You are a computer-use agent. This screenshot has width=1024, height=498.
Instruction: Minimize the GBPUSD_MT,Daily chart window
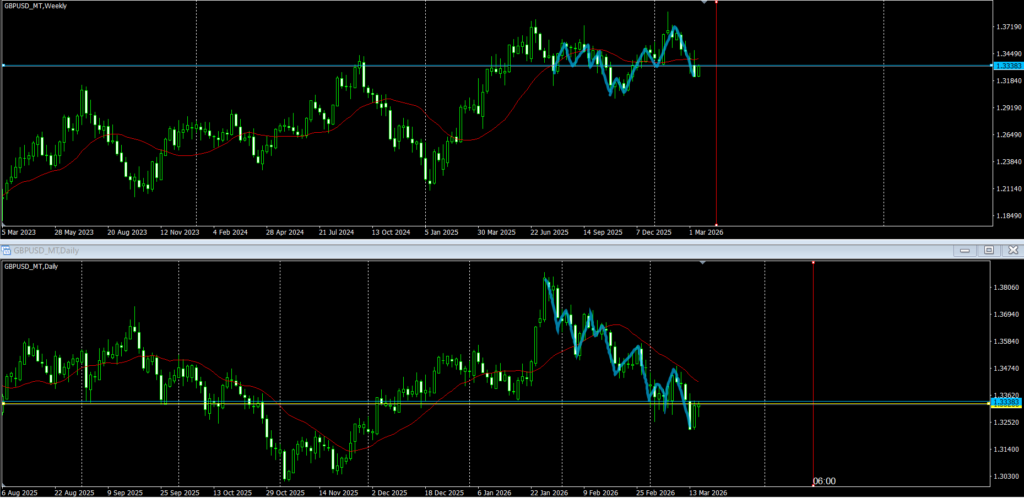(x=965, y=249)
